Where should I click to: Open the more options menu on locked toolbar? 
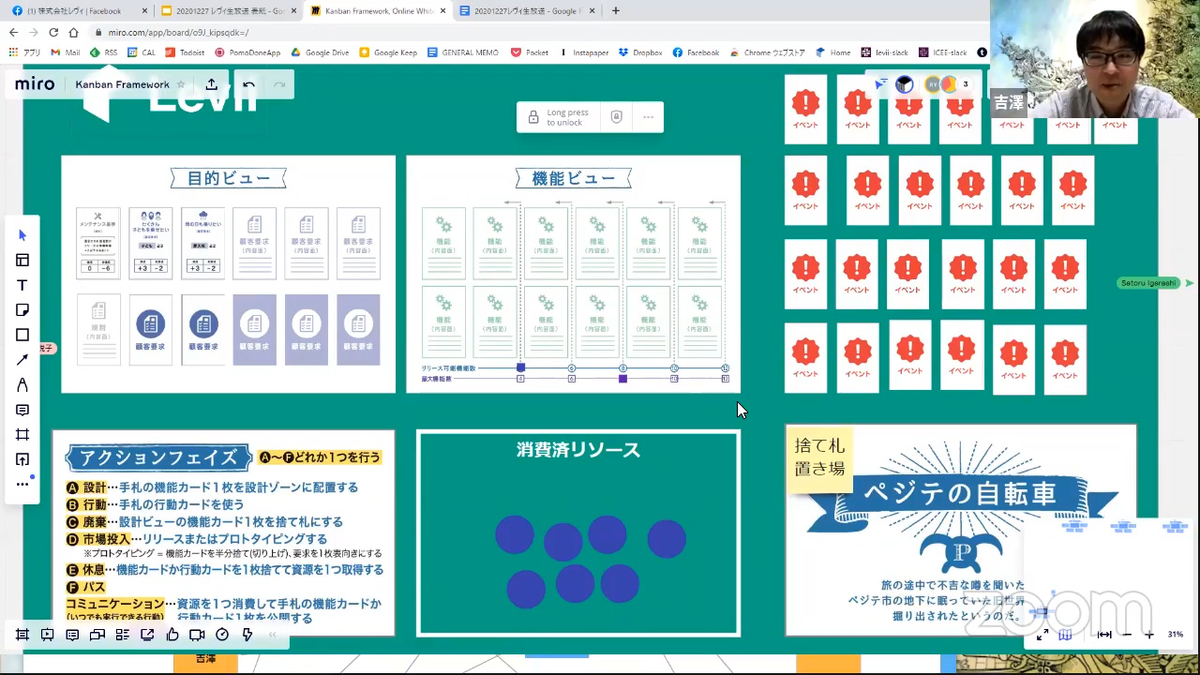(x=648, y=117)
